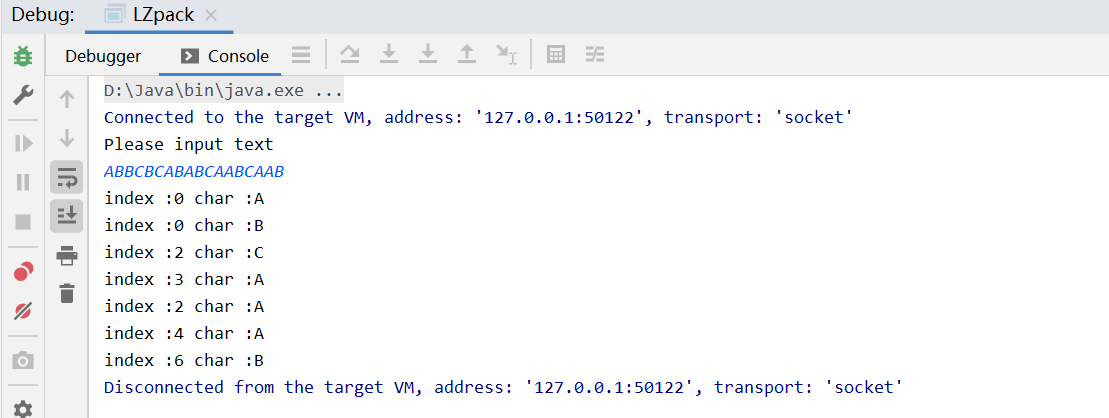Open the View Breakpoints red circles icon
Screen dimensions: 1109x418
click(x=23, y=272)
